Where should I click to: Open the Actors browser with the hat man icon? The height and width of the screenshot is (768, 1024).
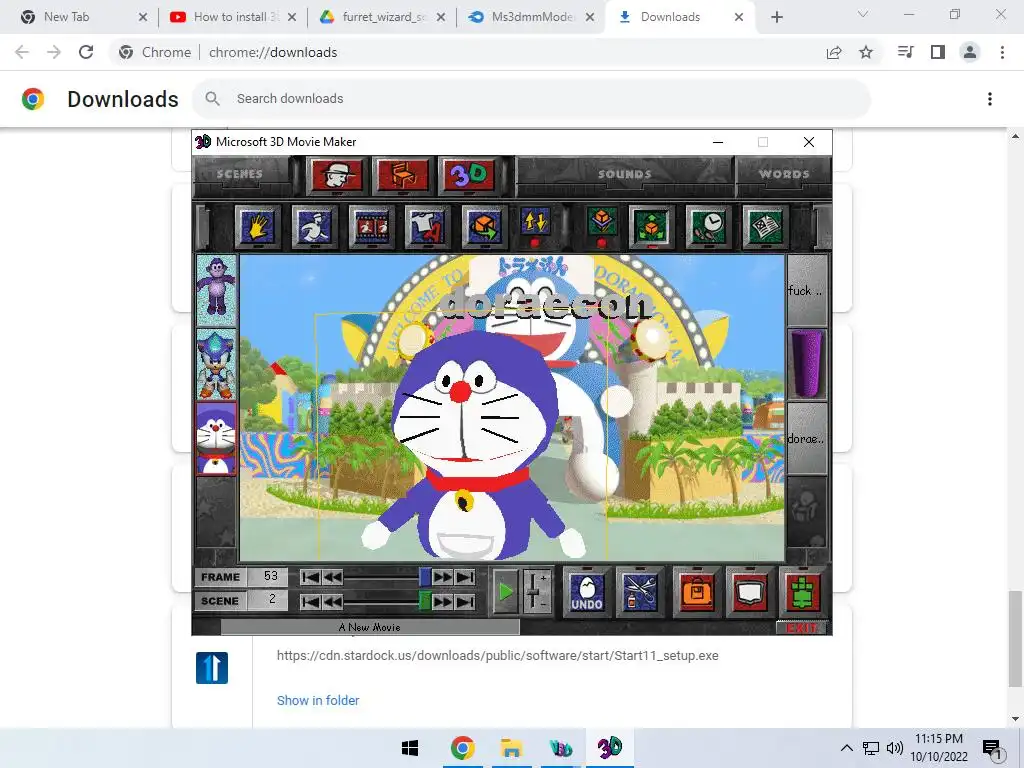337,175
